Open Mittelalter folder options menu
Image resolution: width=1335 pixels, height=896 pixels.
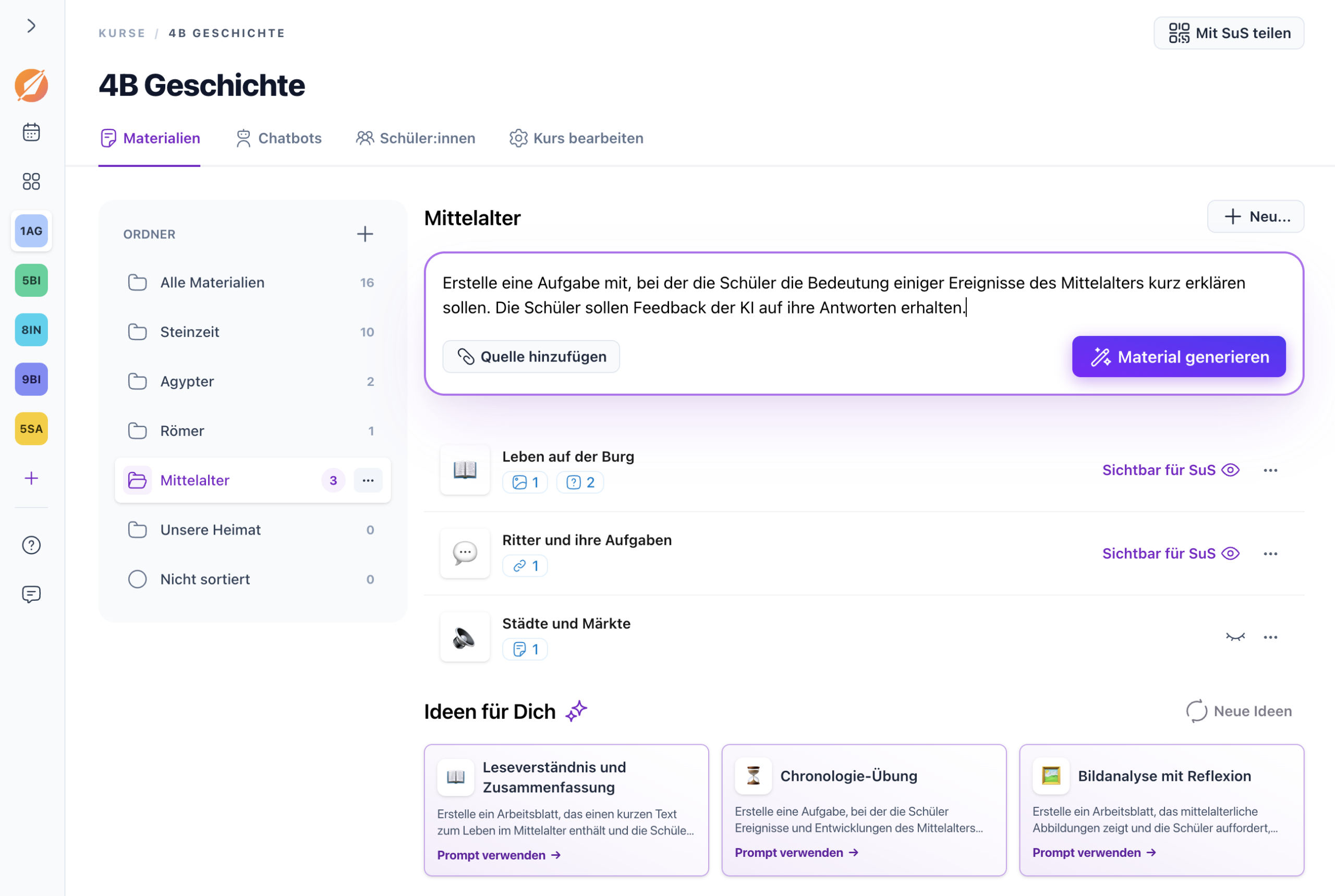(368, 480)
